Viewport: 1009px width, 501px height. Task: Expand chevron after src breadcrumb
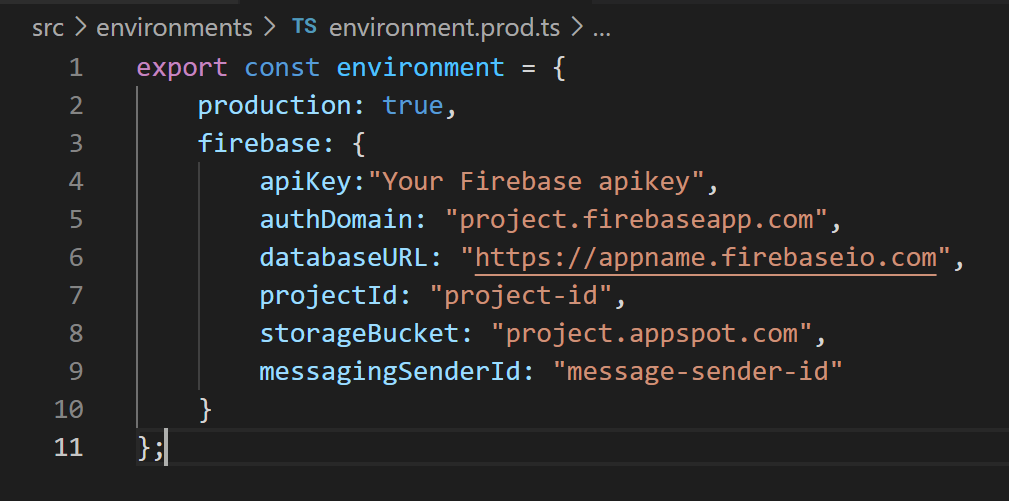pos(80,28)
